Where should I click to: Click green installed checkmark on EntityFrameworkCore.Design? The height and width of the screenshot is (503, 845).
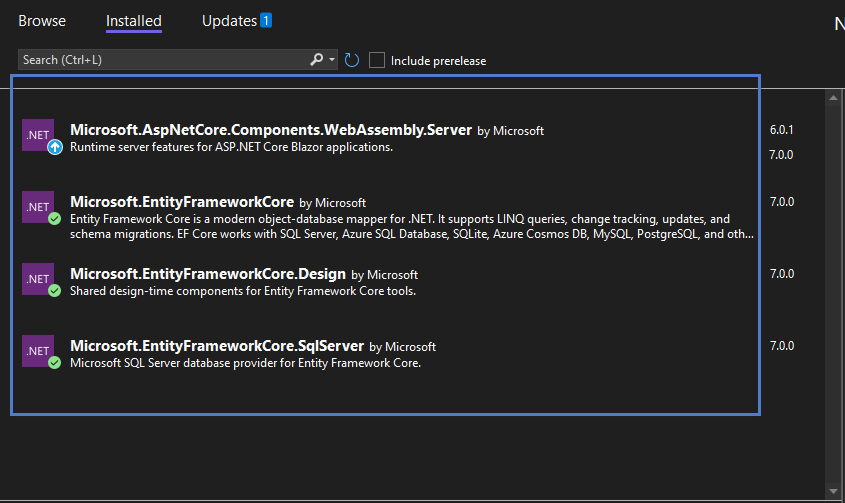point(54,291)
